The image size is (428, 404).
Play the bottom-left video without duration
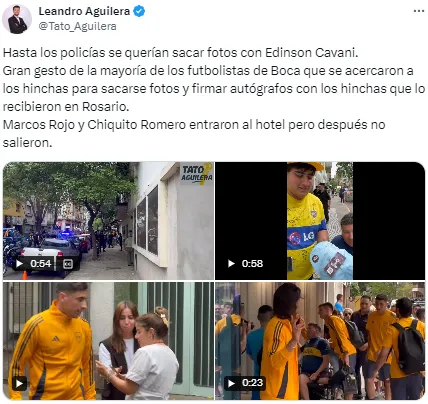click(x=19, y=383)
